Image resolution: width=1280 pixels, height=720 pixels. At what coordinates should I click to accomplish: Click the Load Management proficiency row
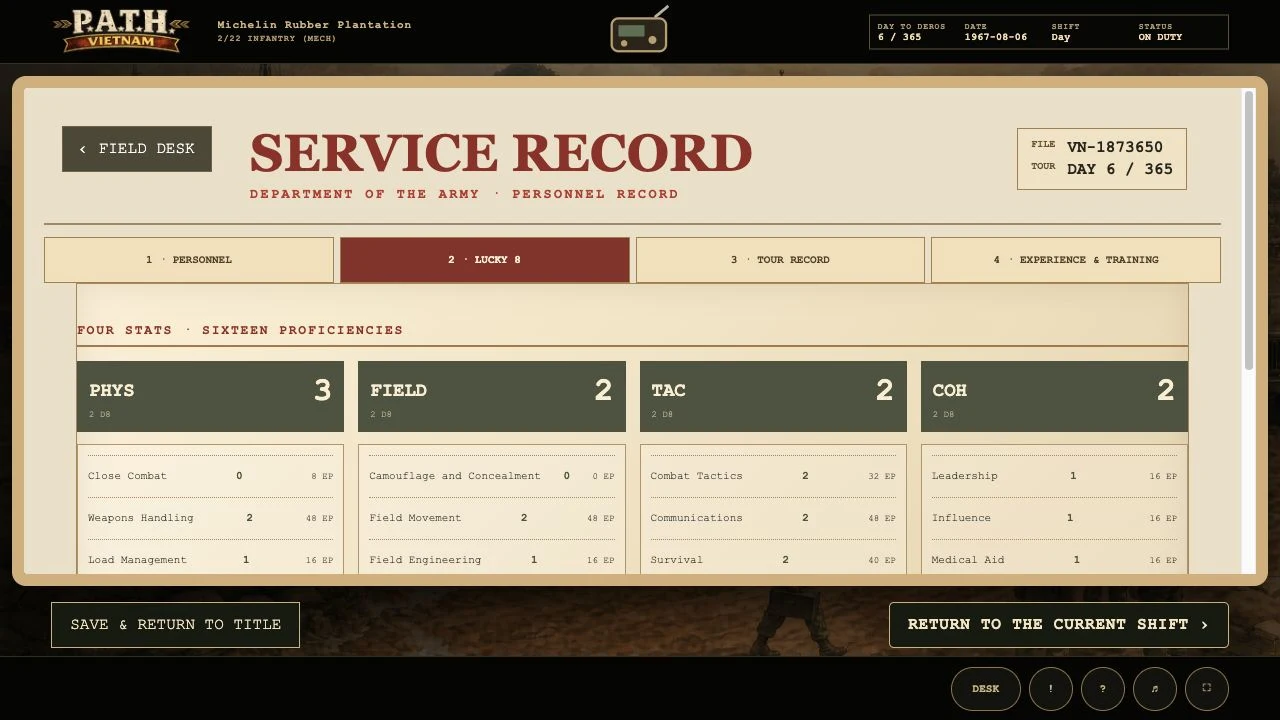210,560
